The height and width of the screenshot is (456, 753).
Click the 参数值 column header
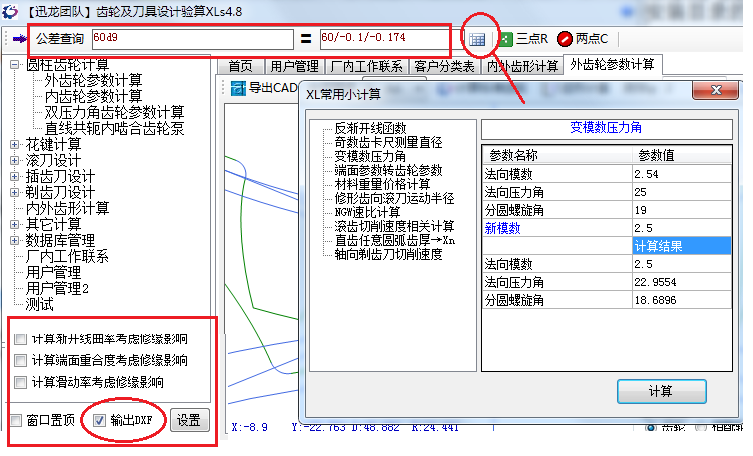[682, 156]
